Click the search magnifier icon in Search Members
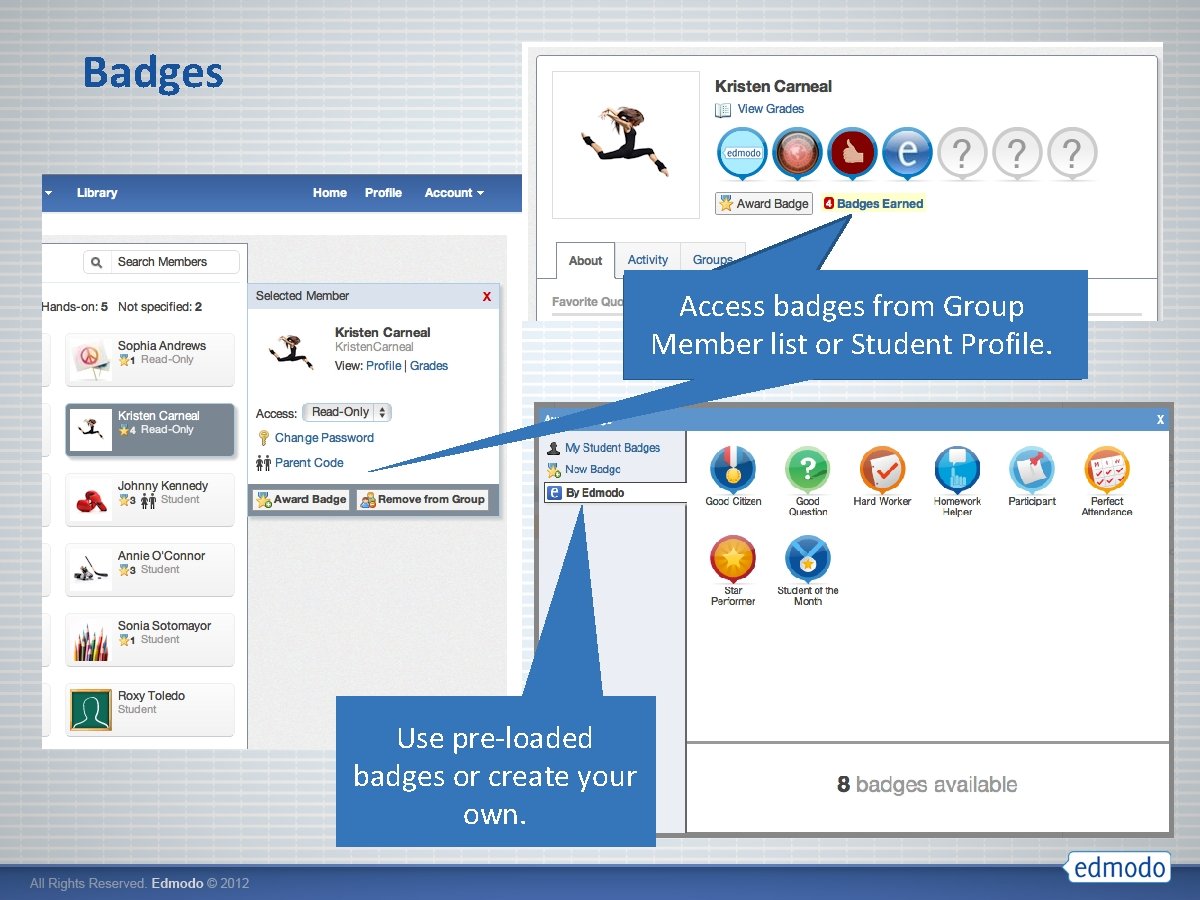Screen dimensions: 1200x900 [x=97, y=262]
